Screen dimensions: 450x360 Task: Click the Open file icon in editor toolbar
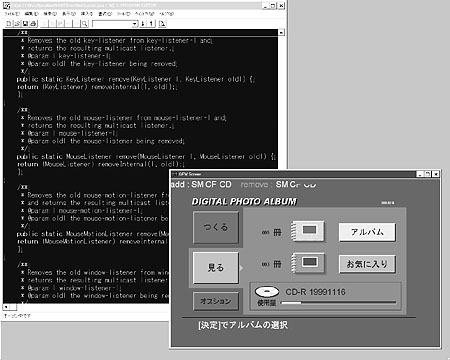pyautogui.click(x=17, y=23)
